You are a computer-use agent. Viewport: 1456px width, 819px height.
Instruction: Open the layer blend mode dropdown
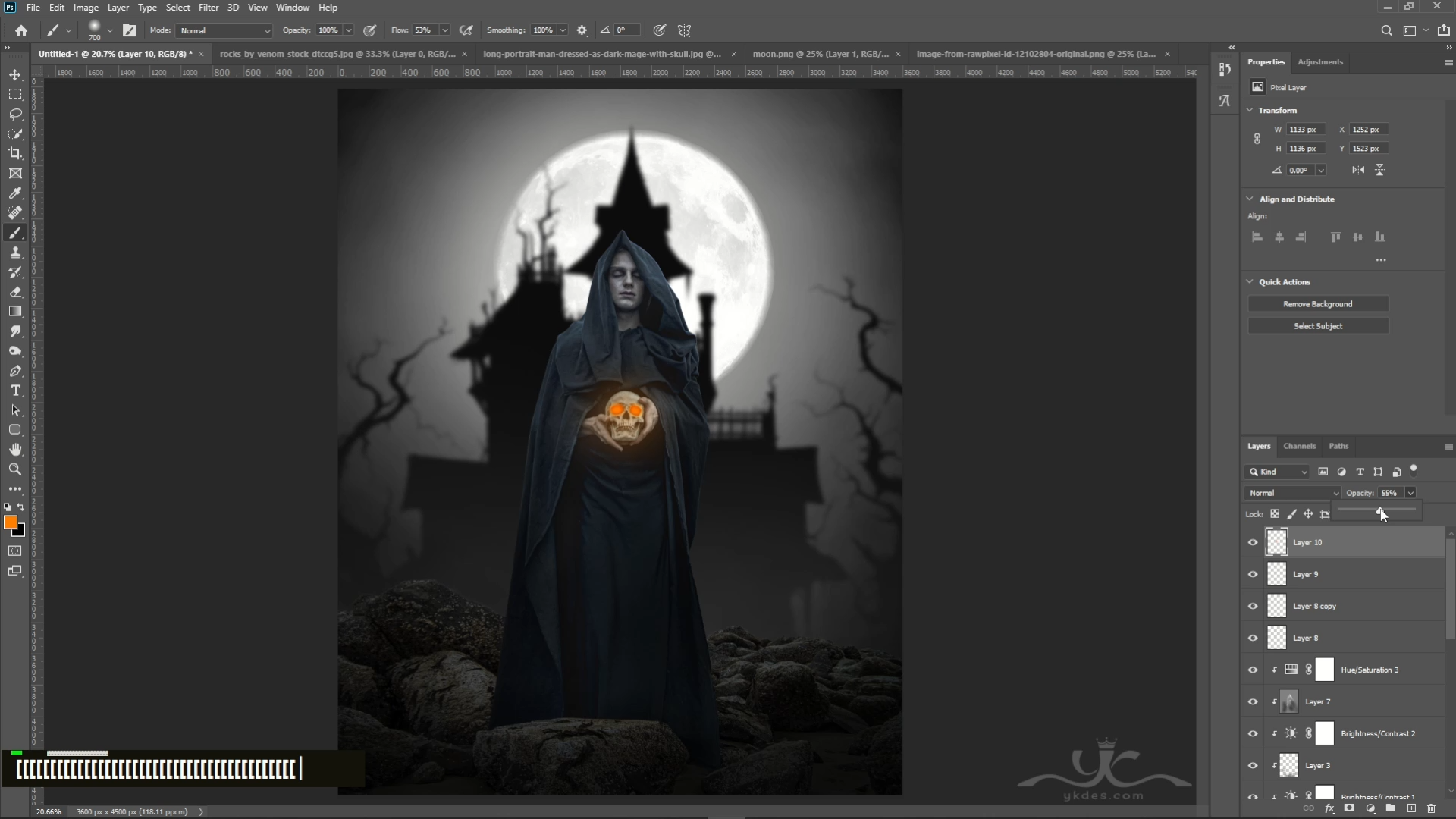pos(1293,493)
